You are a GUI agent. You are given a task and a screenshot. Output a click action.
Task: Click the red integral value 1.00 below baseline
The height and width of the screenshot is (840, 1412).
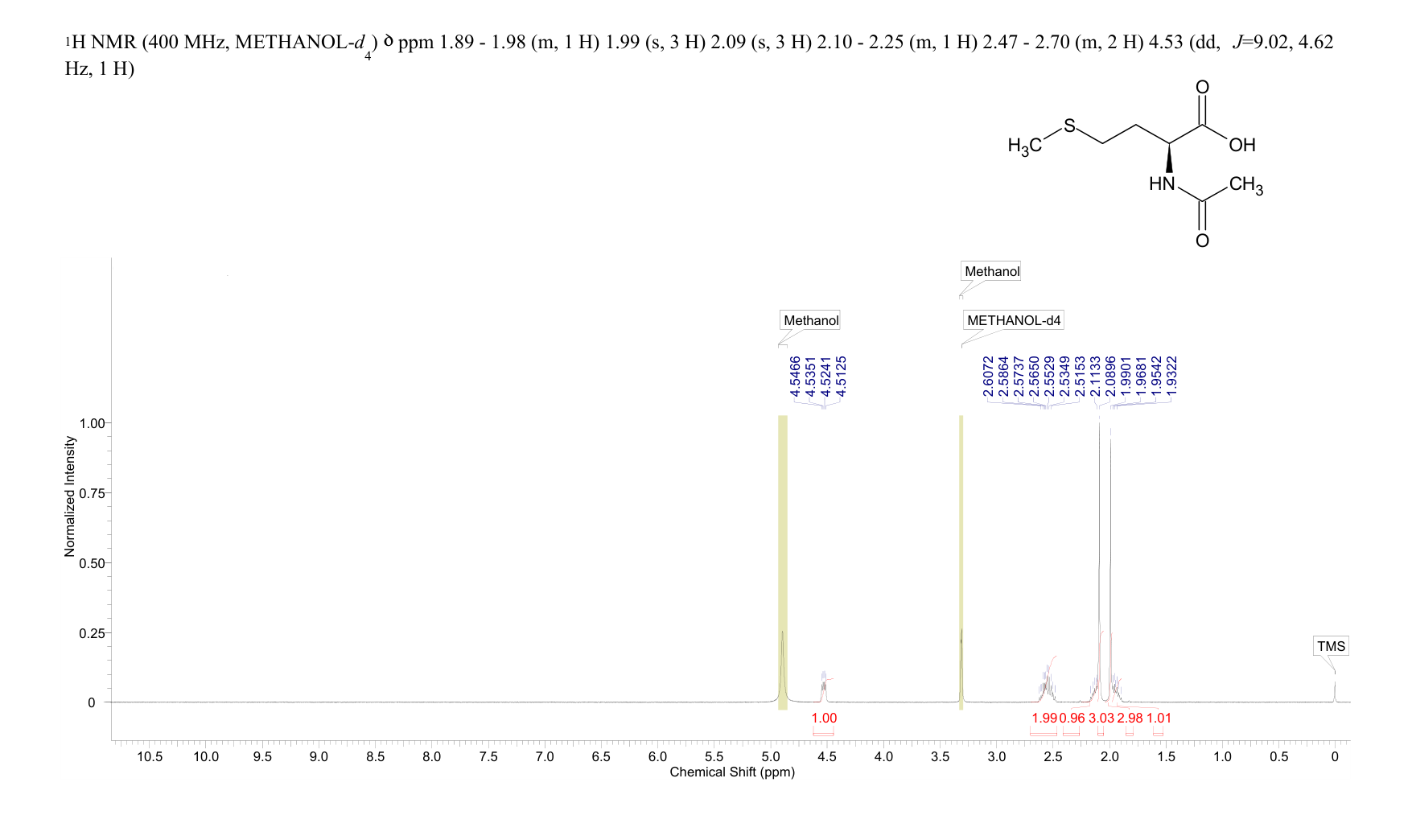pyautogui.click(x=824, y=718)
